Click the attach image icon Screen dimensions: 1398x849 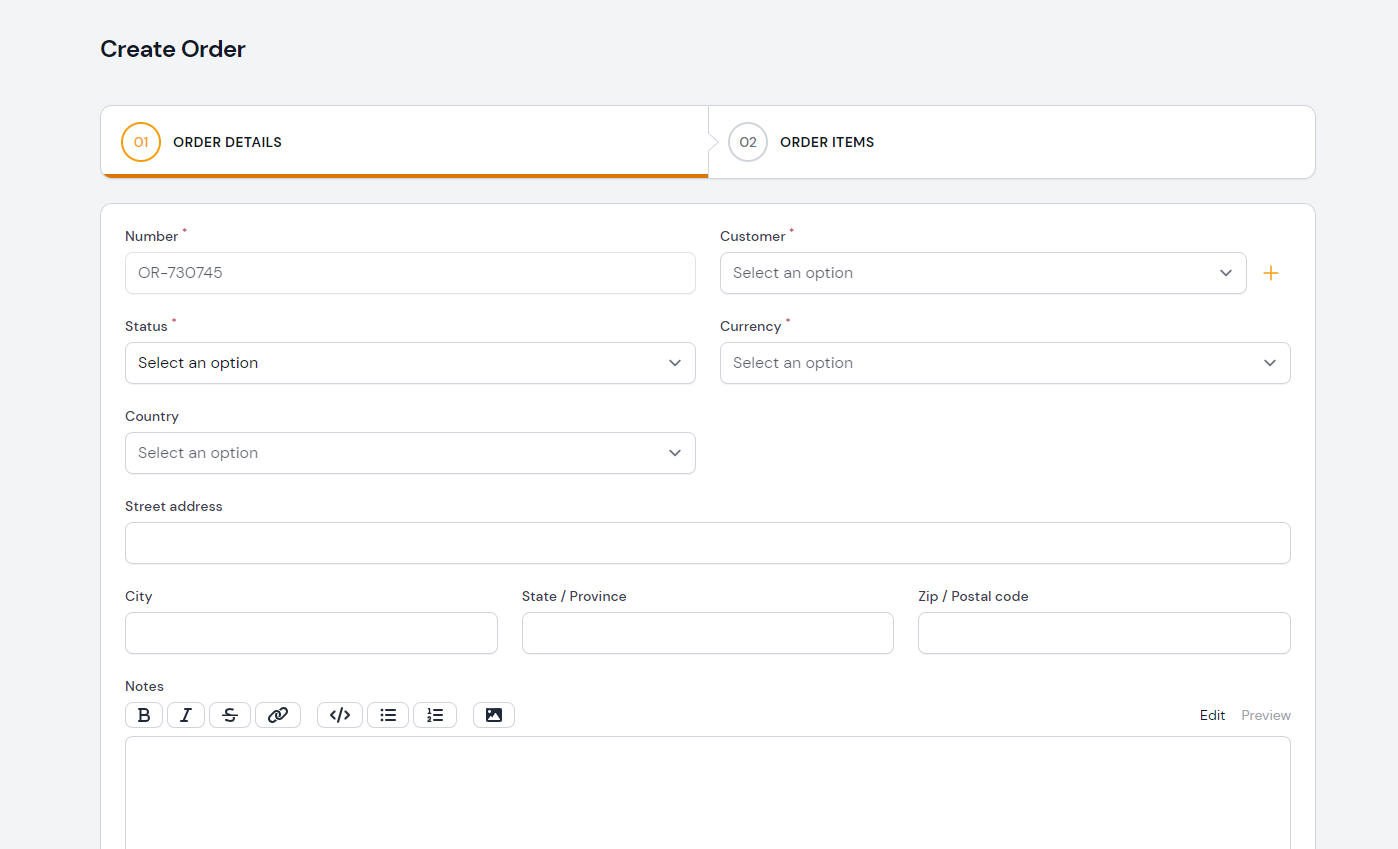coord(494,715)
